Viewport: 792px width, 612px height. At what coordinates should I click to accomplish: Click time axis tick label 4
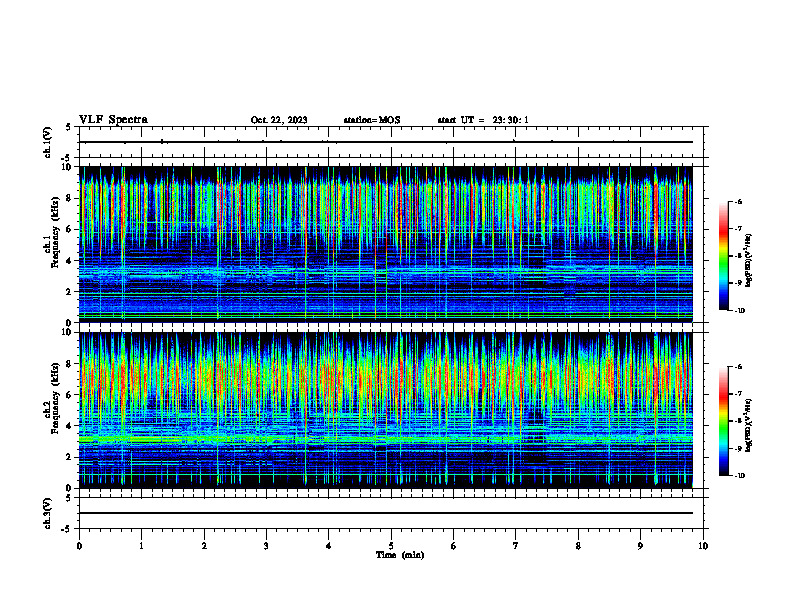tap(328, 546)
